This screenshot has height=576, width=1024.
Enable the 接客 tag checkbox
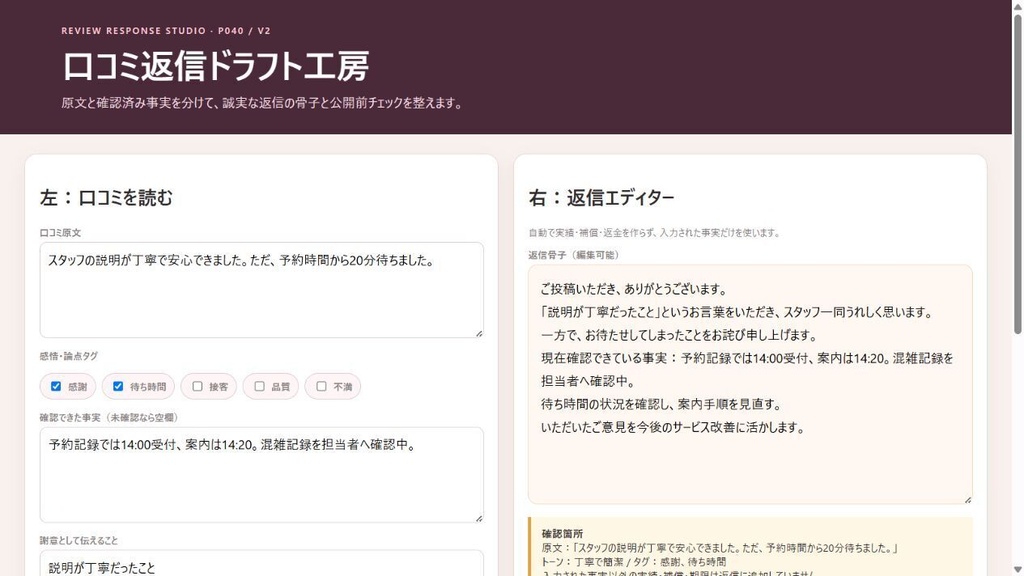197,387
